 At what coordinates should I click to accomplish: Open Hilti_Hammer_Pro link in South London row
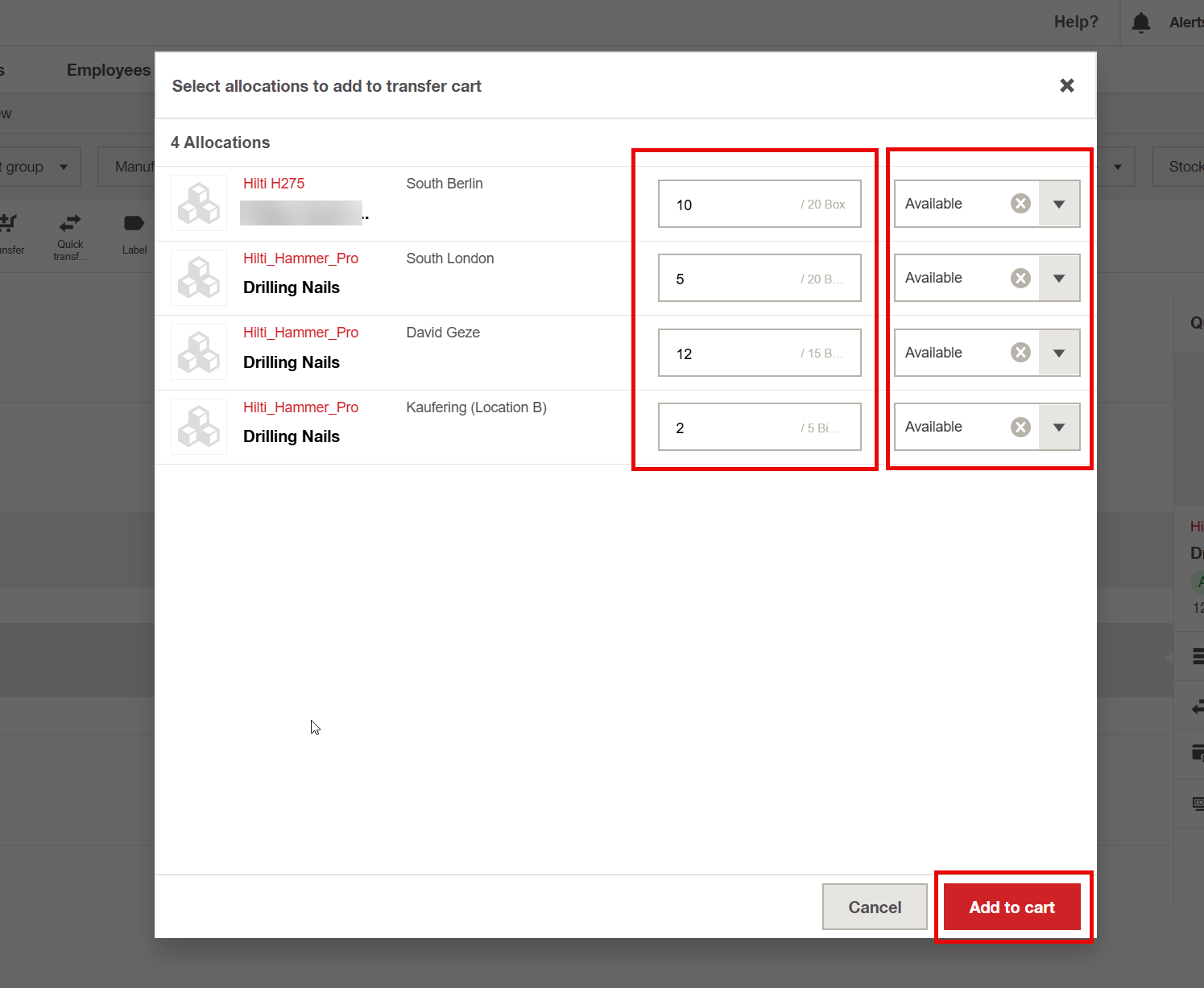tap(300, 258)
